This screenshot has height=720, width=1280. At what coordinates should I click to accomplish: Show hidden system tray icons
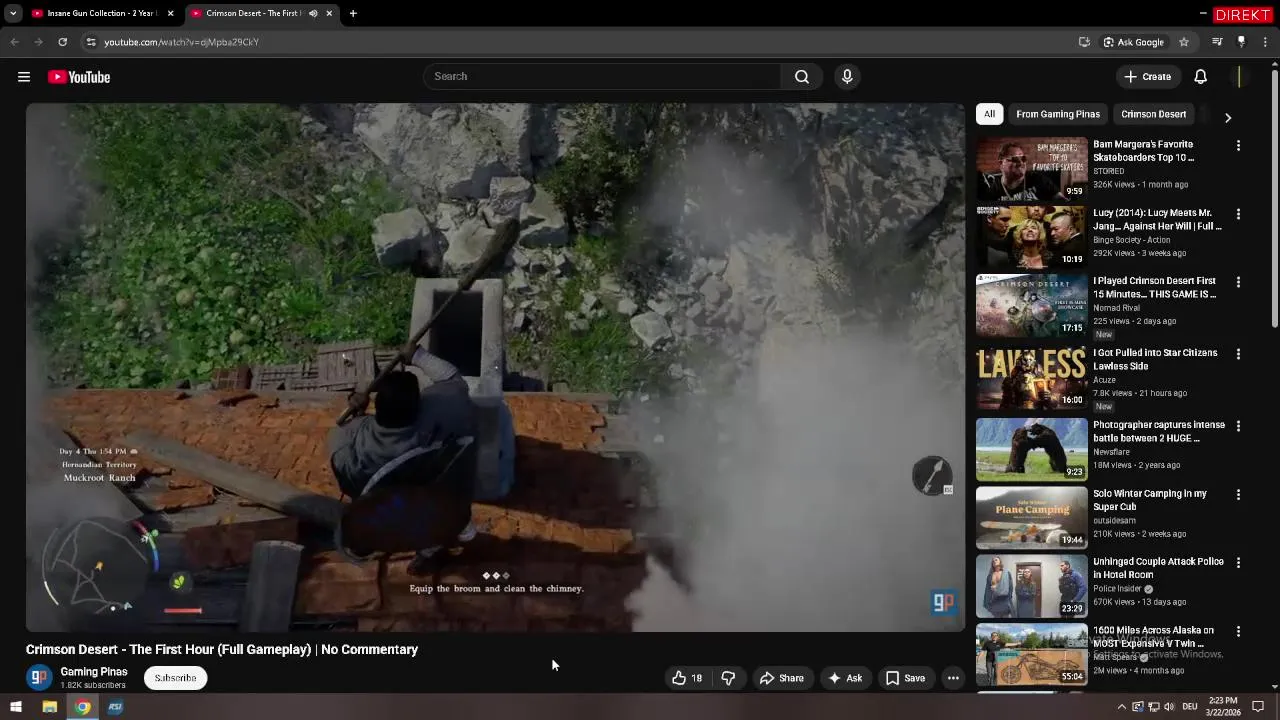(1121, 707)
